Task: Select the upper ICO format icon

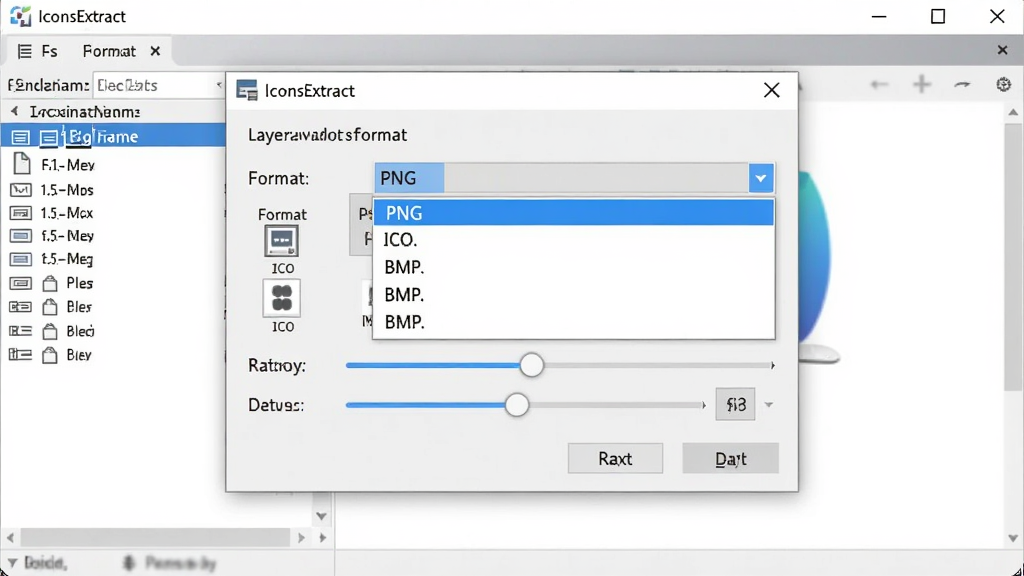Action: tap(281, 241)
